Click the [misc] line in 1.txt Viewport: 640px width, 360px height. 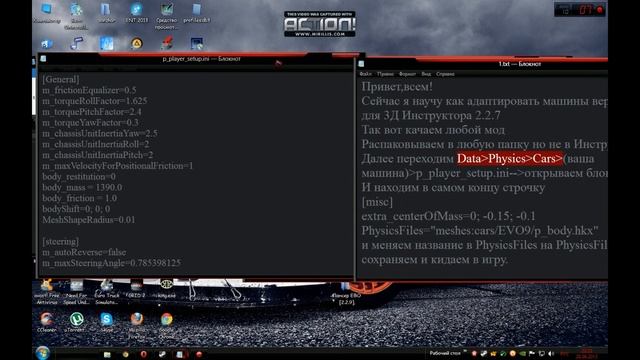(377, 202)
